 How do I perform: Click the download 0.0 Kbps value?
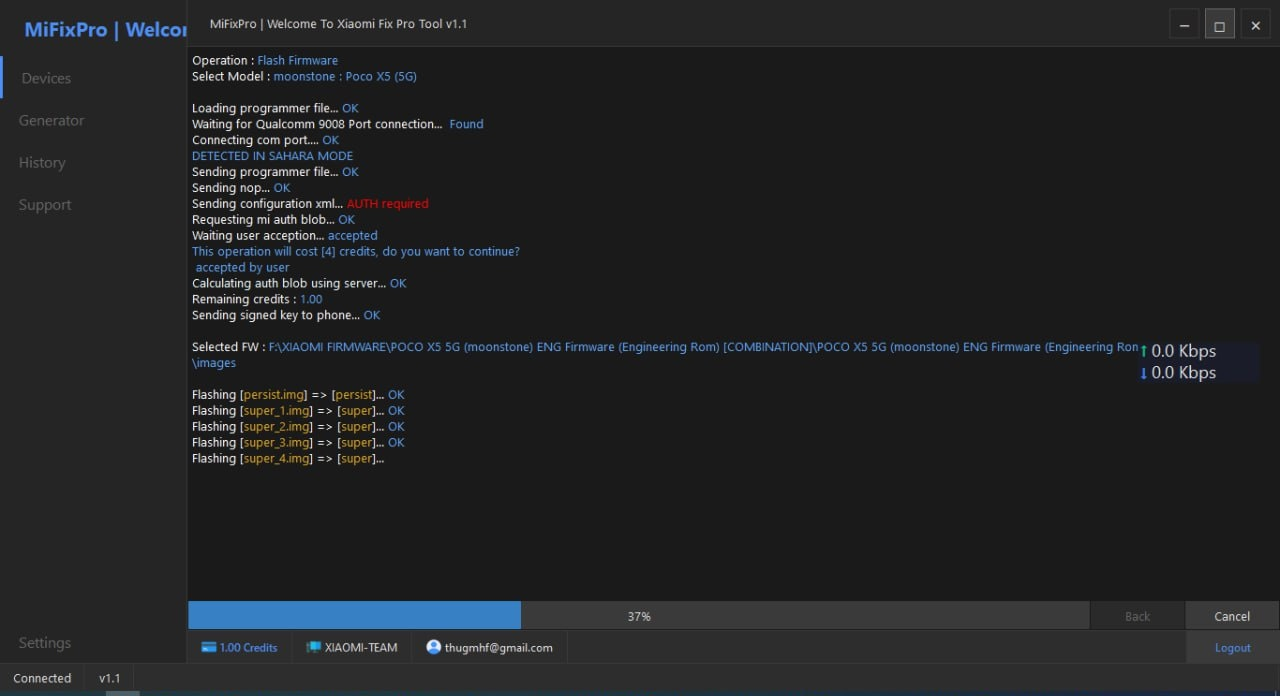(1184, 373)
